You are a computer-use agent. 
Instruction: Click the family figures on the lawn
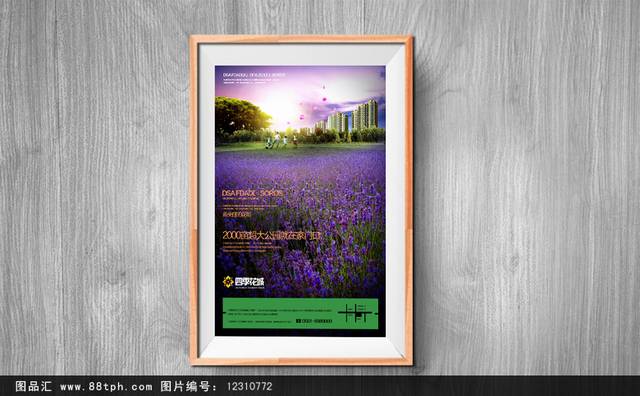[282, 141]
